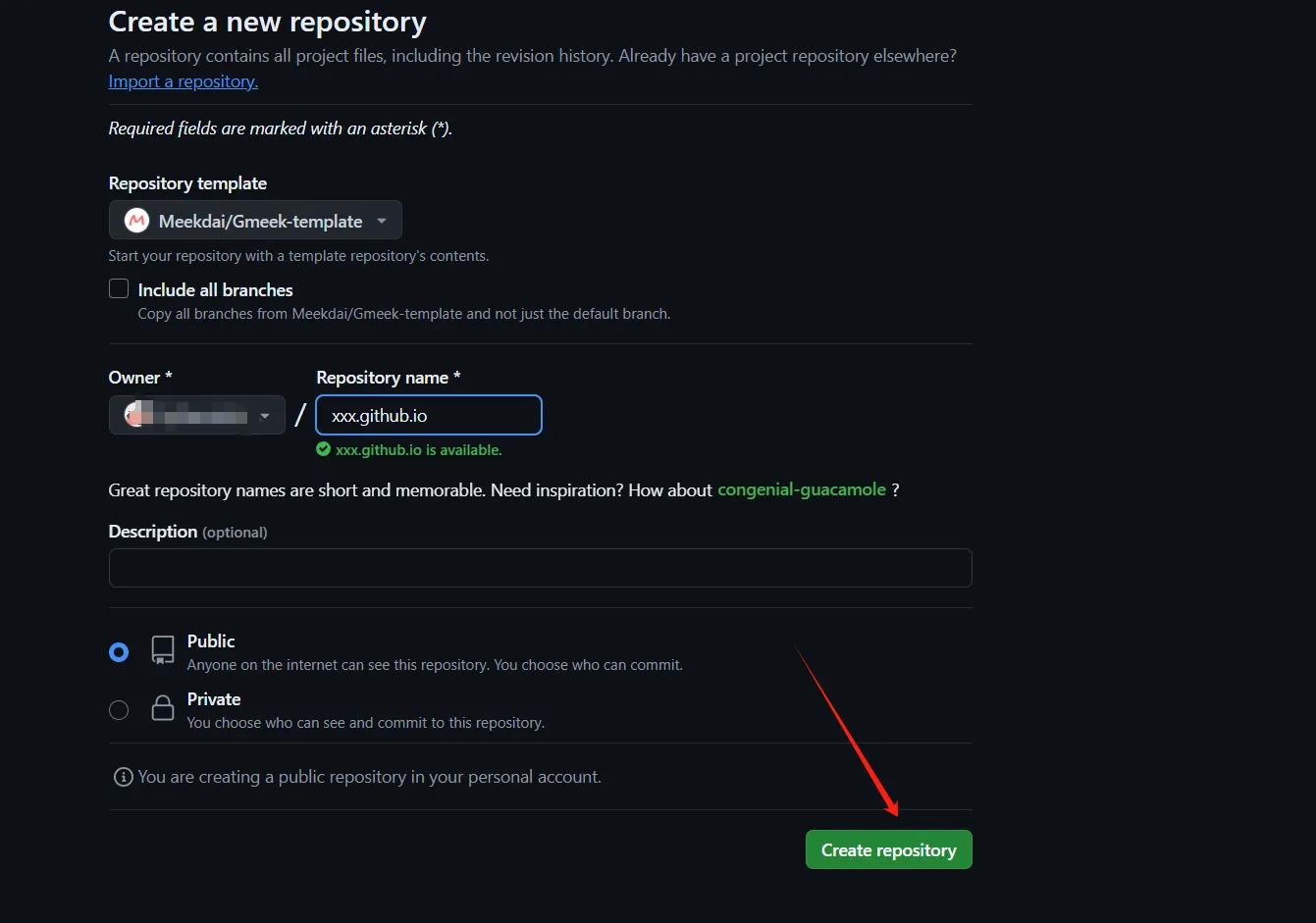Screen dimensions: 1316x923
Task: Click the Meekdai template logo icon
Action: tap(136, 221)
